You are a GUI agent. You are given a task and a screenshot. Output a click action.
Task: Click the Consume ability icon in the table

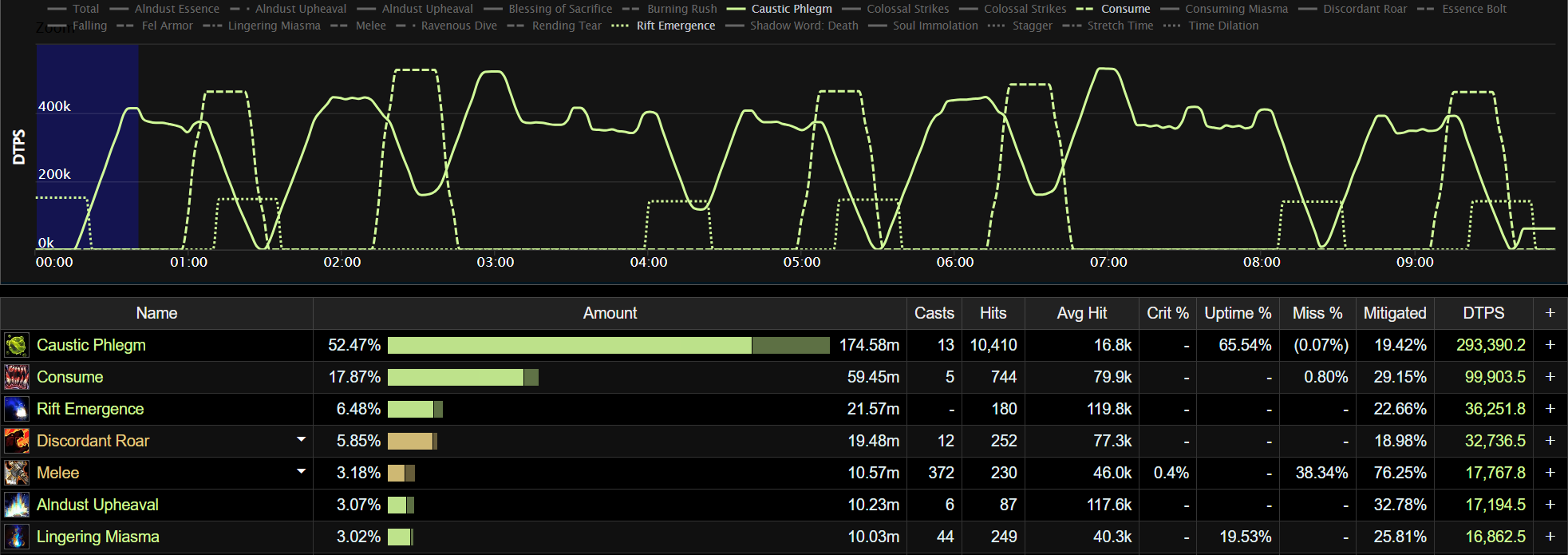[x=16, y=377]
